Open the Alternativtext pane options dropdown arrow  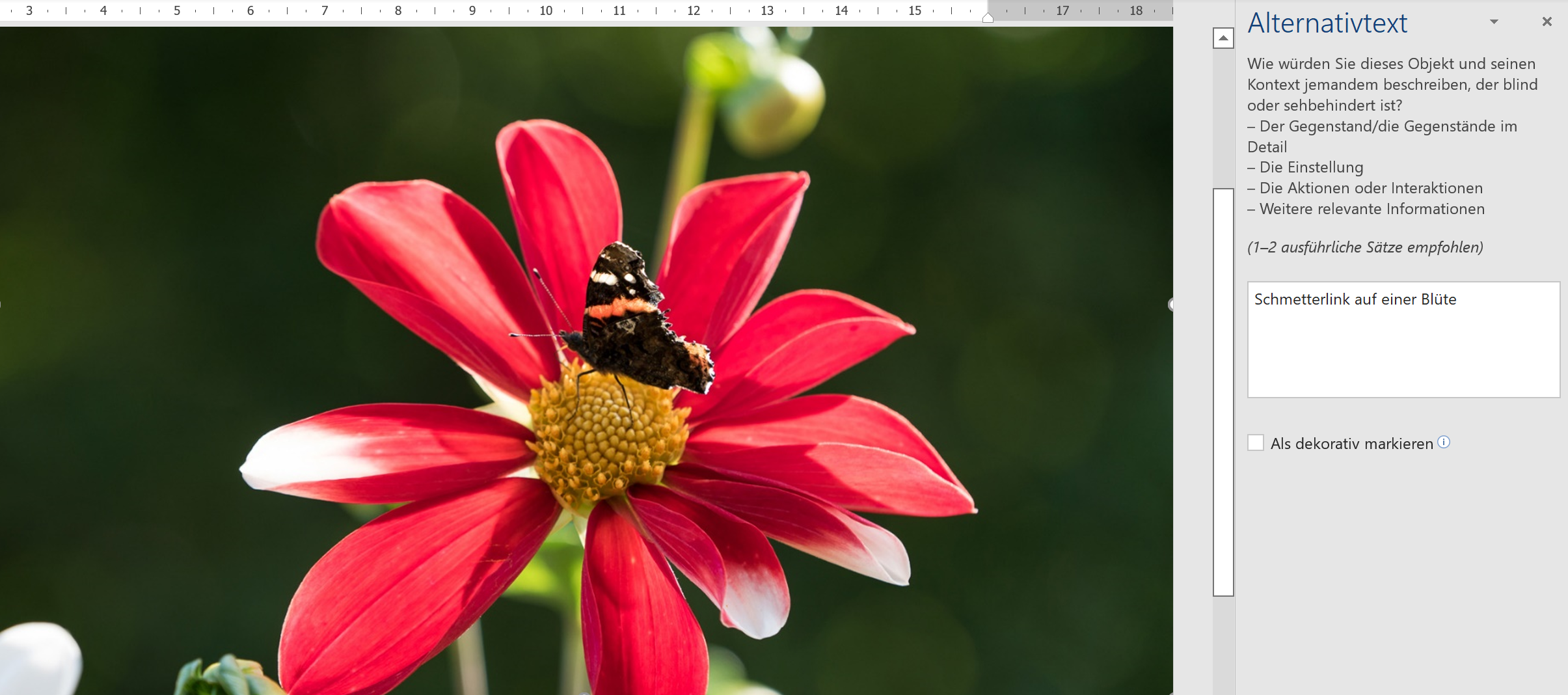pos(1494,22)
